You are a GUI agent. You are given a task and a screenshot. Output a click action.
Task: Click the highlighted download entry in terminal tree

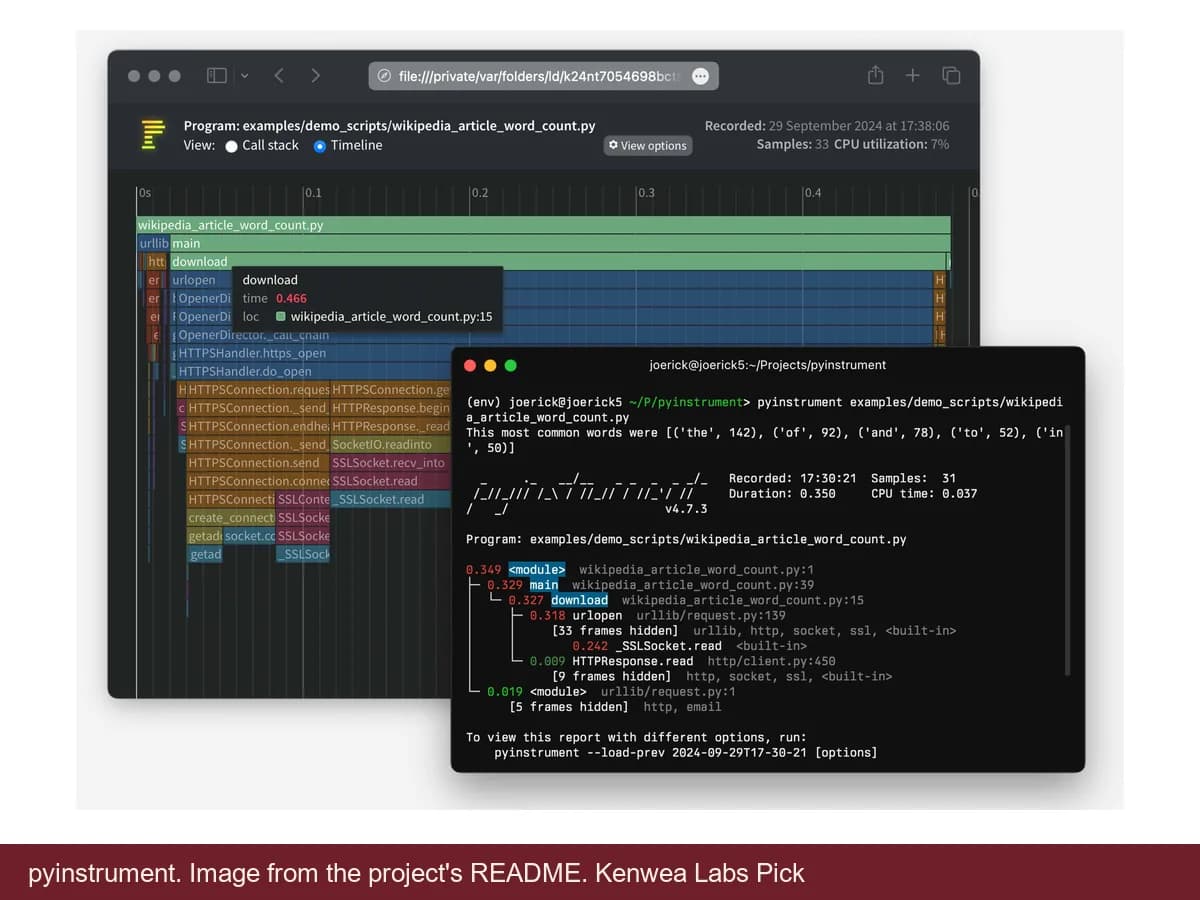(579, 600)
